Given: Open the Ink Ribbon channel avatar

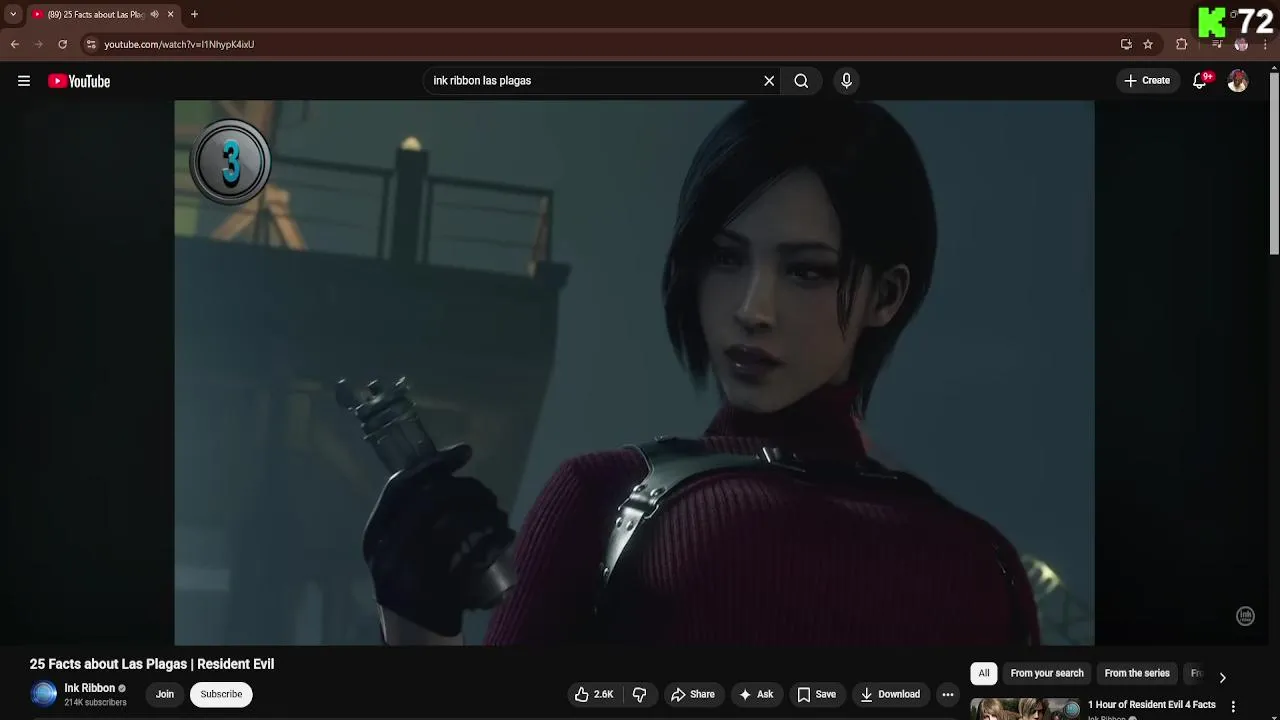Looking at the screenshot, I should coord(44,694).
